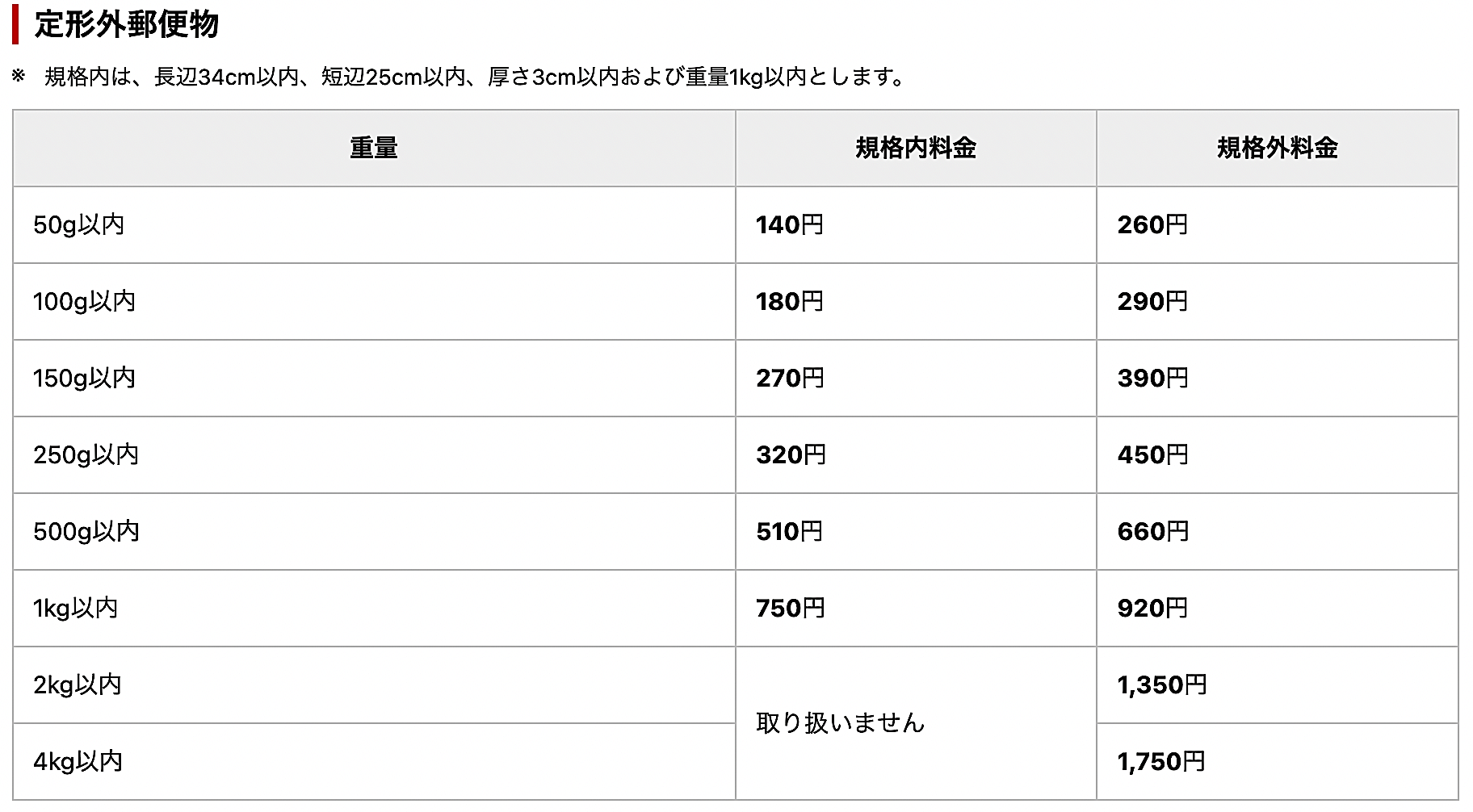Screen dimensions: 1473x812
Task: Click the 140円 price cell
Action: pyautogui.click(x=790, y=225)
